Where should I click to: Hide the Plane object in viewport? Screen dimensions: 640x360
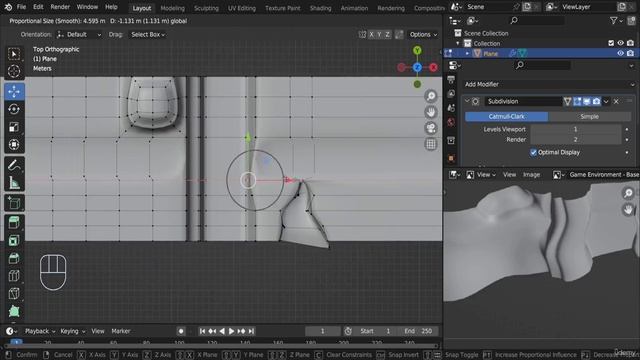pos(620,53)
